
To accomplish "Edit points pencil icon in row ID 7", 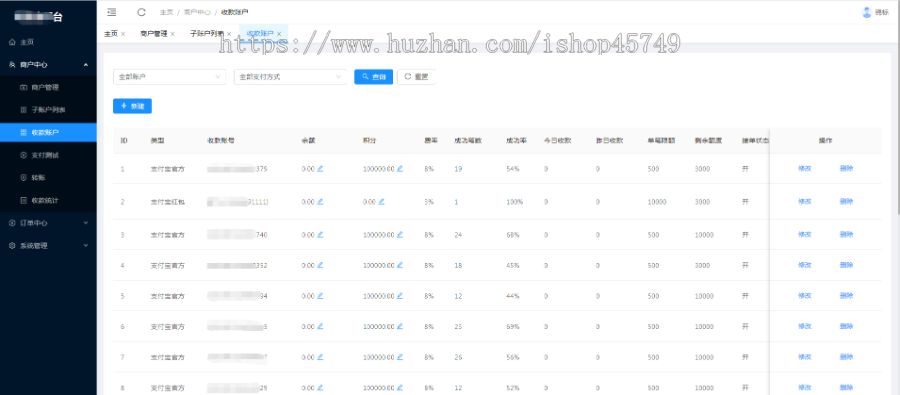I will [400, 357].
